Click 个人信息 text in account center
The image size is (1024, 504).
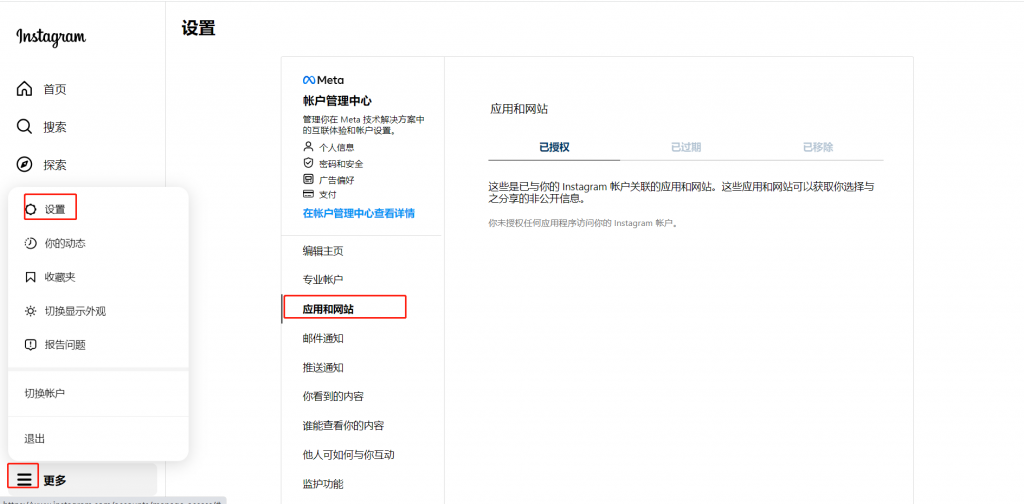click(x=336, y=148)
